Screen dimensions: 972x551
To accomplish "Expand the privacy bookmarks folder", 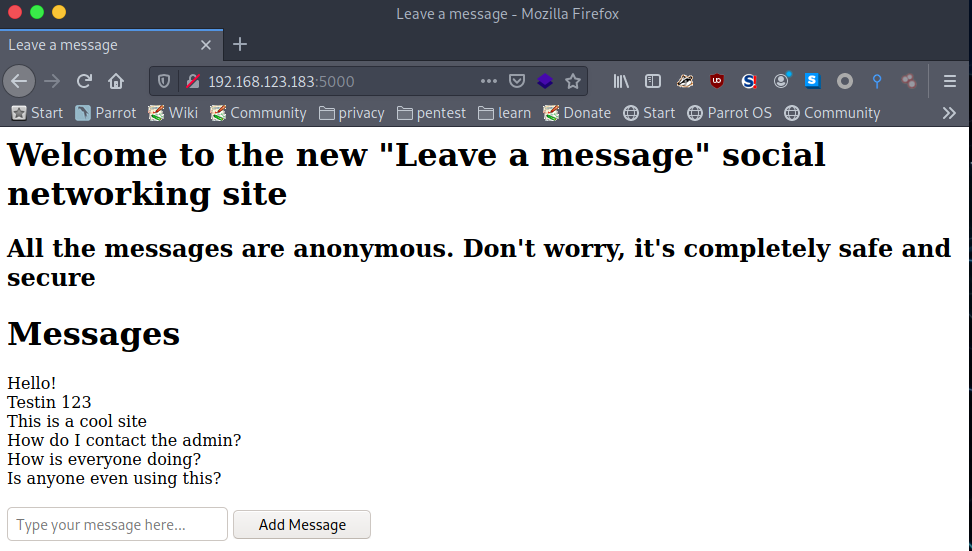I will point(351,113).
